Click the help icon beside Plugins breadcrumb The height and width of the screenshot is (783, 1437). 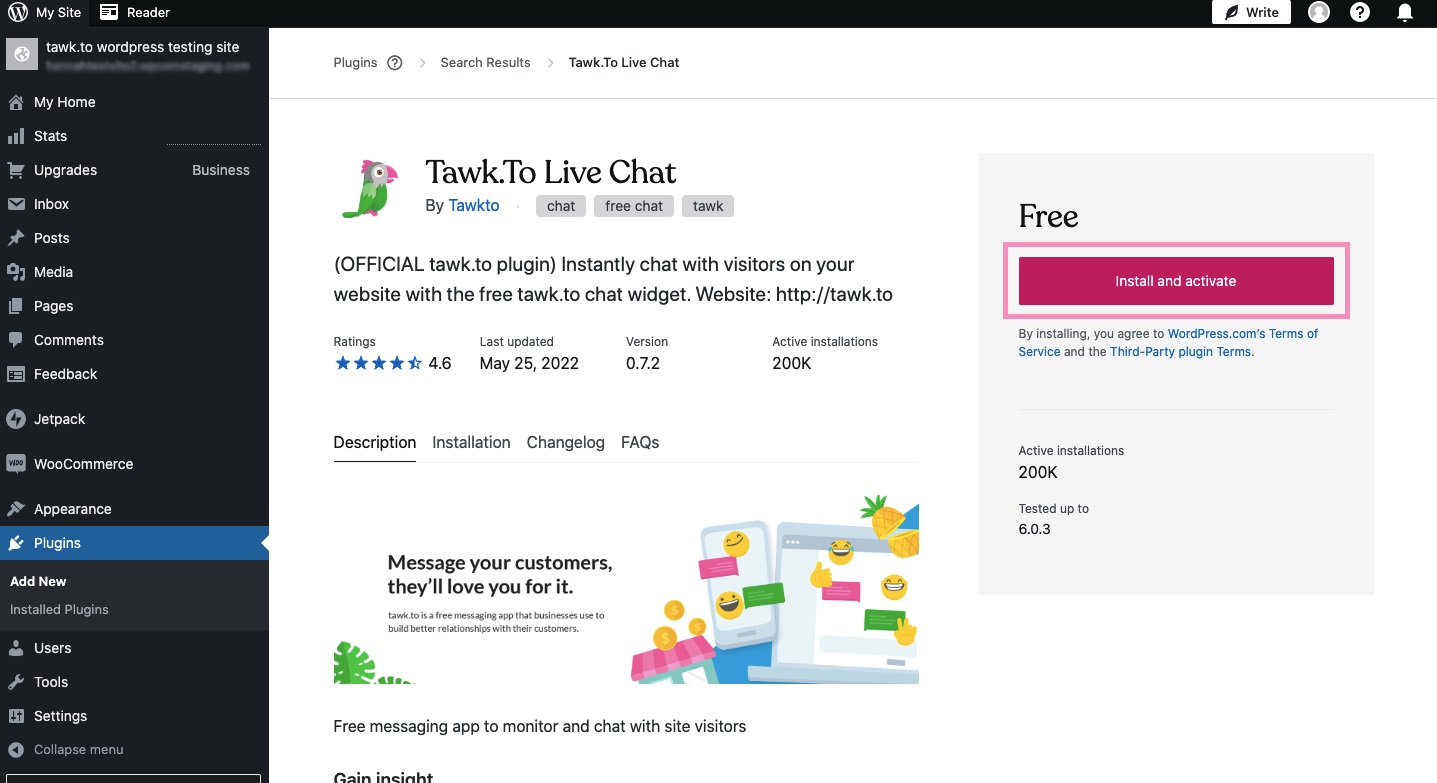click(x=395, y=62)
